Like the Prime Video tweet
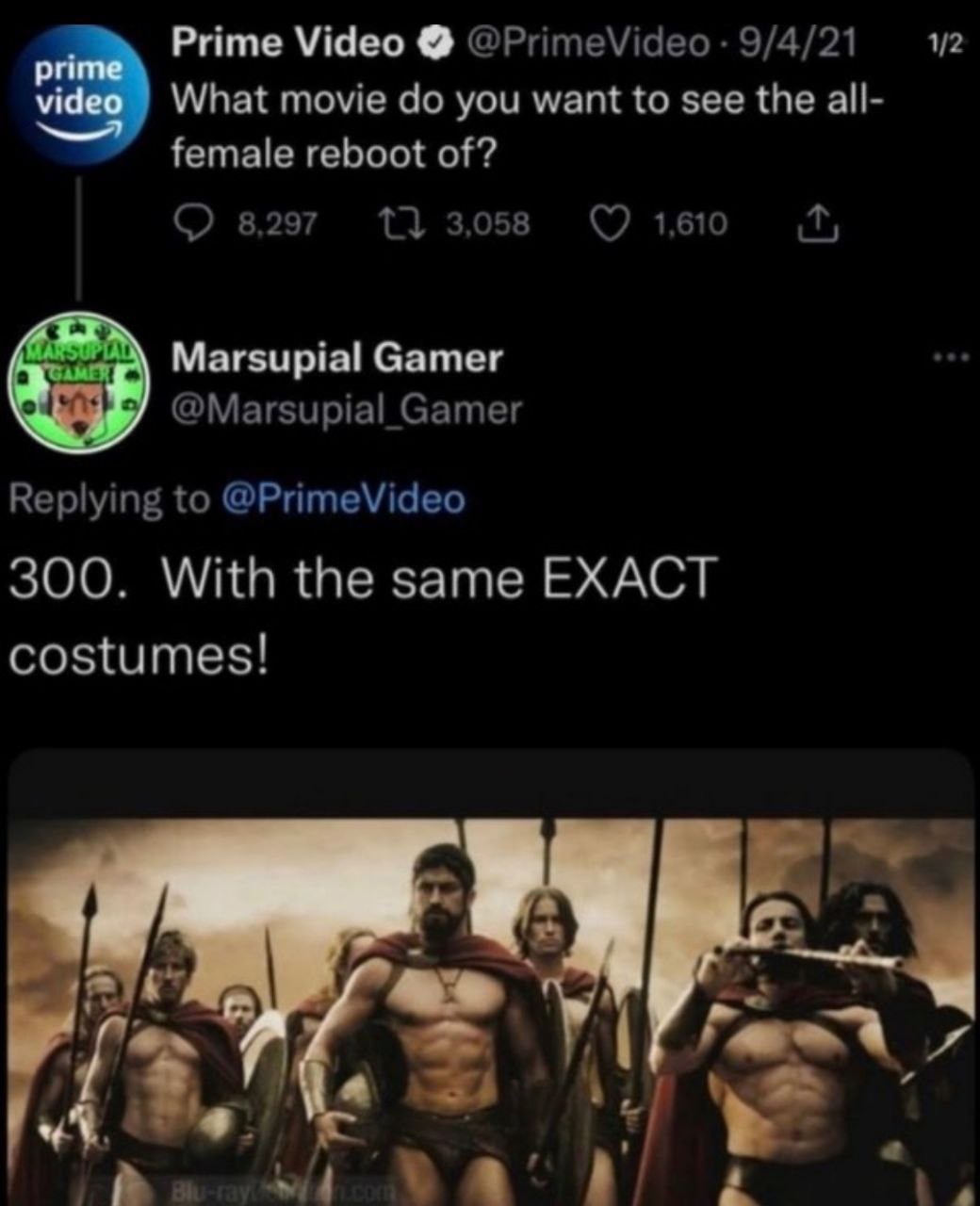 [x=609, y=223]
